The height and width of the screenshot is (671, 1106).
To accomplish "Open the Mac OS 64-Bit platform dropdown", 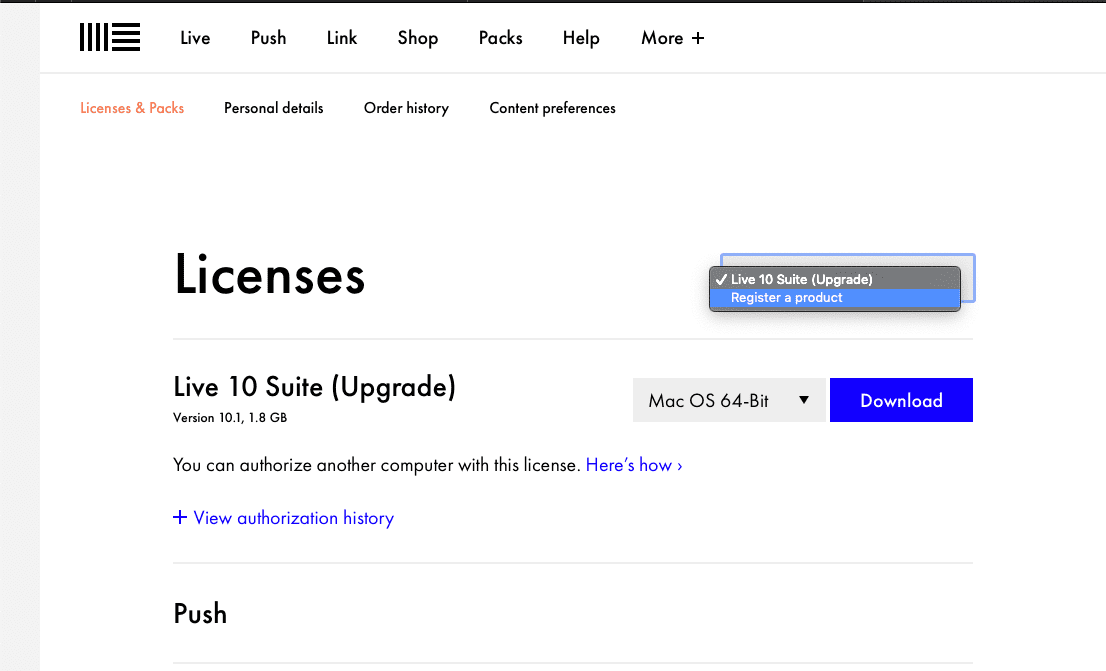I will (x=729, y=400).
